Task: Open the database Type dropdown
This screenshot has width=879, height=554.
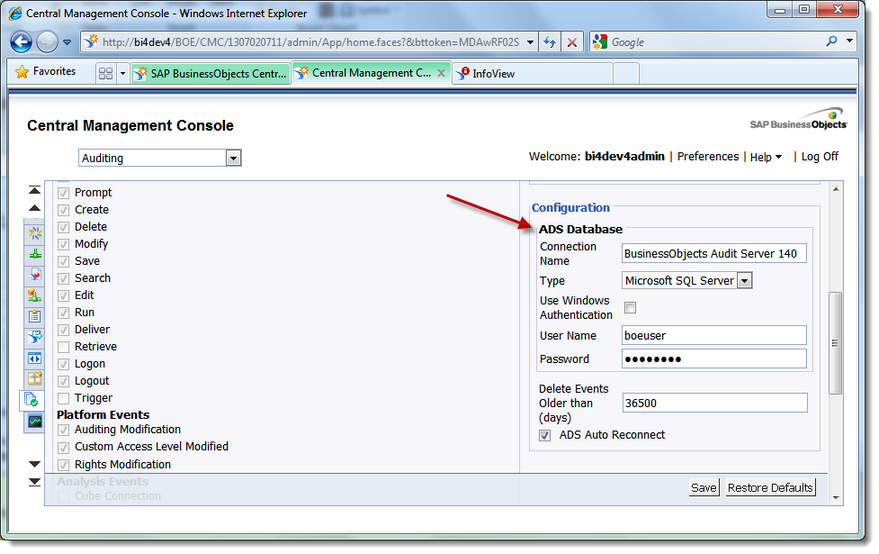Action: (x=744, y=280)
